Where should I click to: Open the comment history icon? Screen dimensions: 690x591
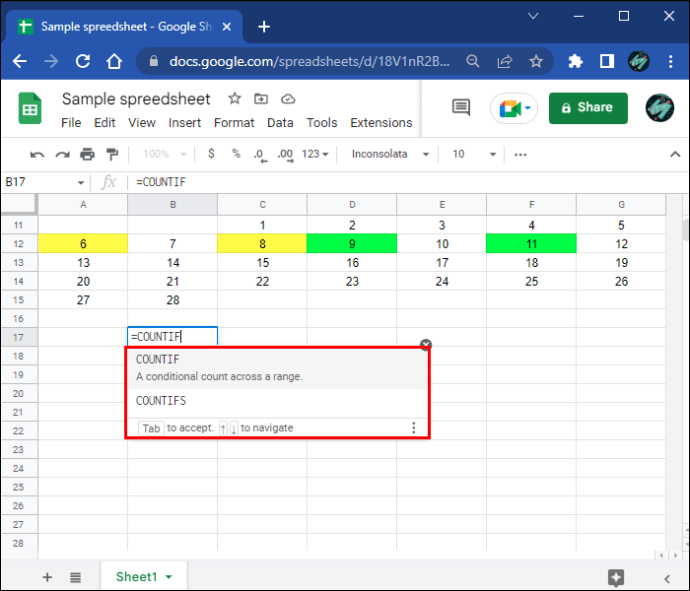(461, 107)
